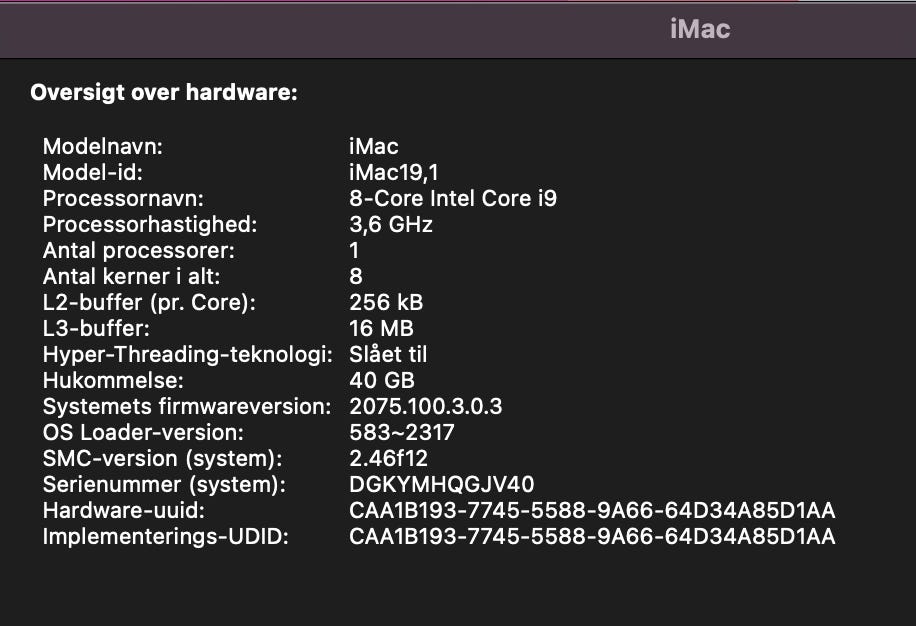
Task: Click the SMC-version value "2.46f12"
Action: 388,458
